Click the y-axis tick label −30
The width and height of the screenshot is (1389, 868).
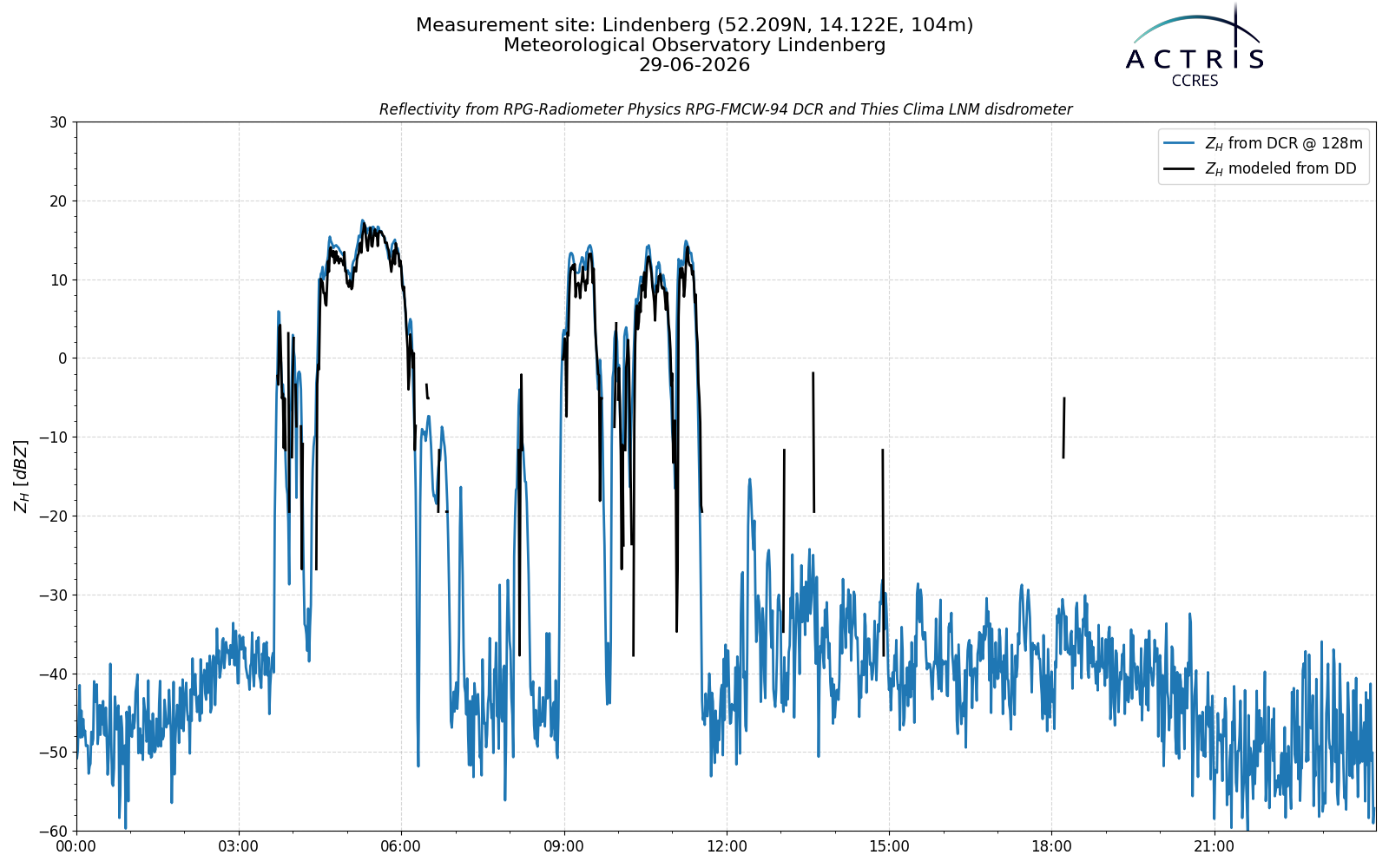click(51, 595)
